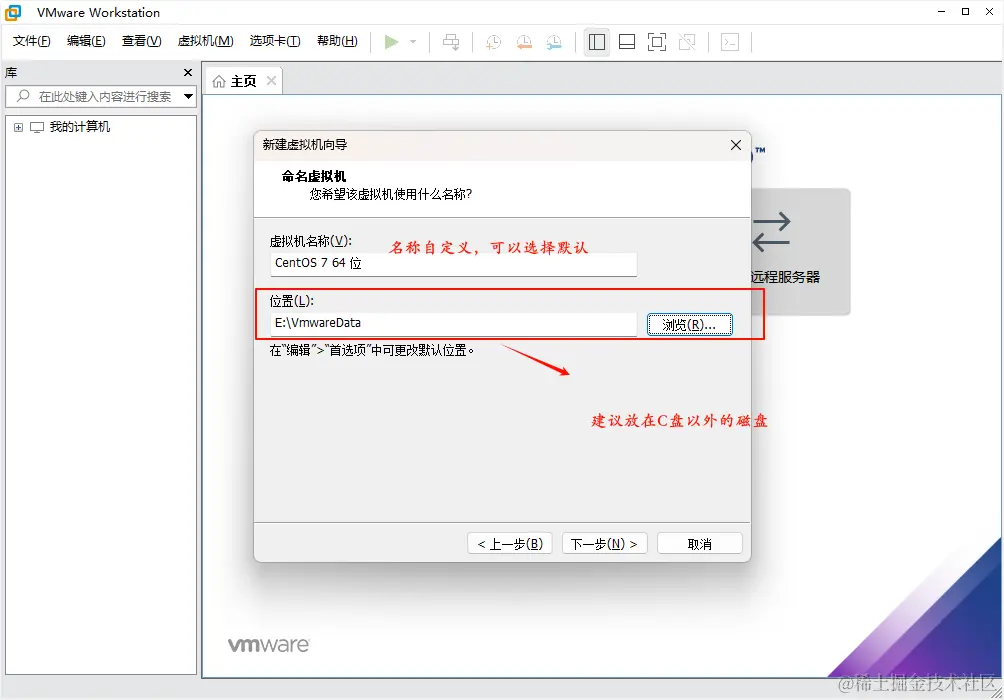Click the computer icon beside 我的计算机
This screenshot has height=700, width=1004.
pyautogui.click(x=37, y=127)
